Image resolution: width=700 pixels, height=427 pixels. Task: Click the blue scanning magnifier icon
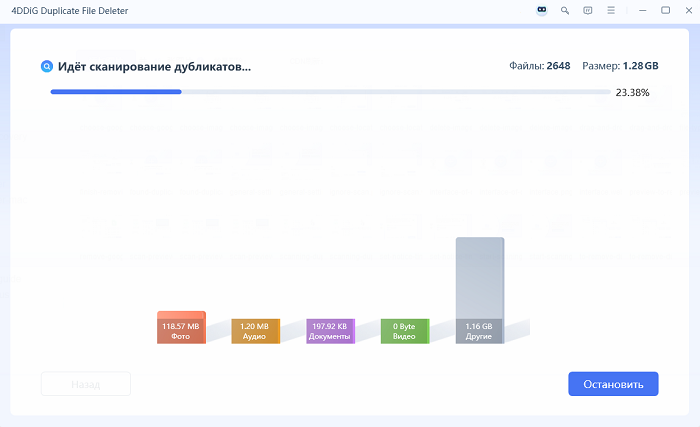pyautogui.click(x=46, y=66)
